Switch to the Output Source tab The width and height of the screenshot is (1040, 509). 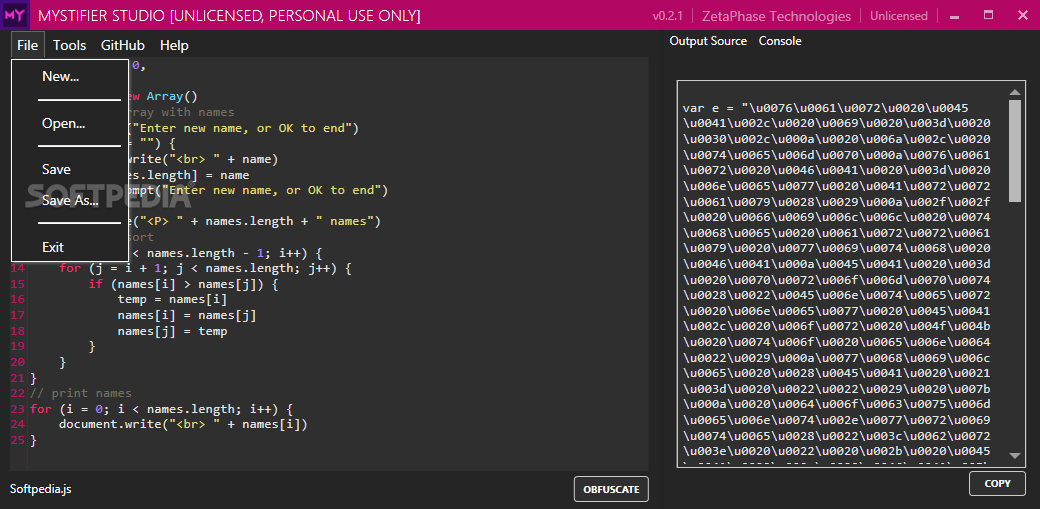point(708,41)
